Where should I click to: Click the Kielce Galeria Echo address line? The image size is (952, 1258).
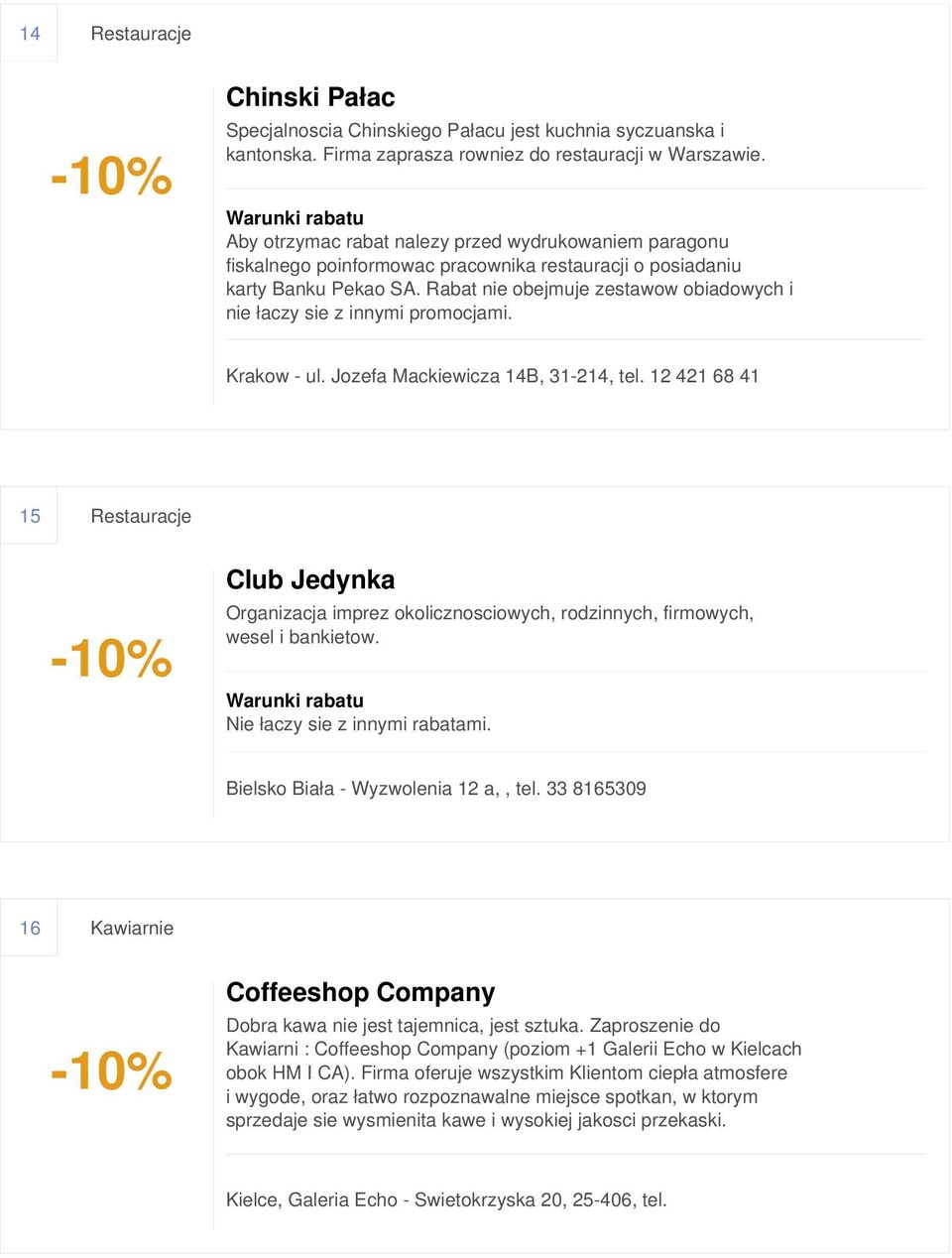446,1199
